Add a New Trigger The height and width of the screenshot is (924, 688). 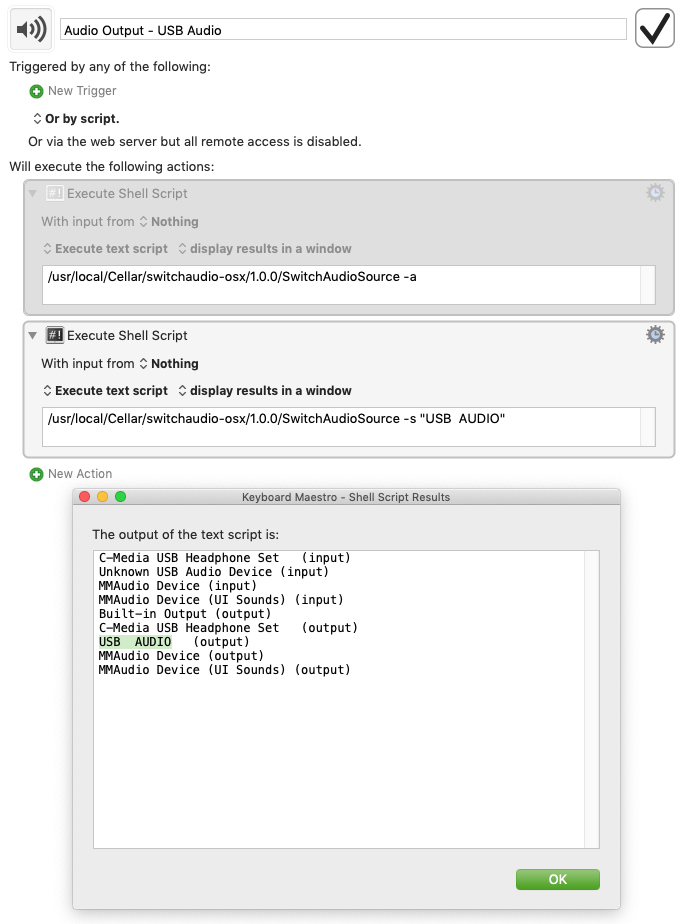(x=82, y=91)
